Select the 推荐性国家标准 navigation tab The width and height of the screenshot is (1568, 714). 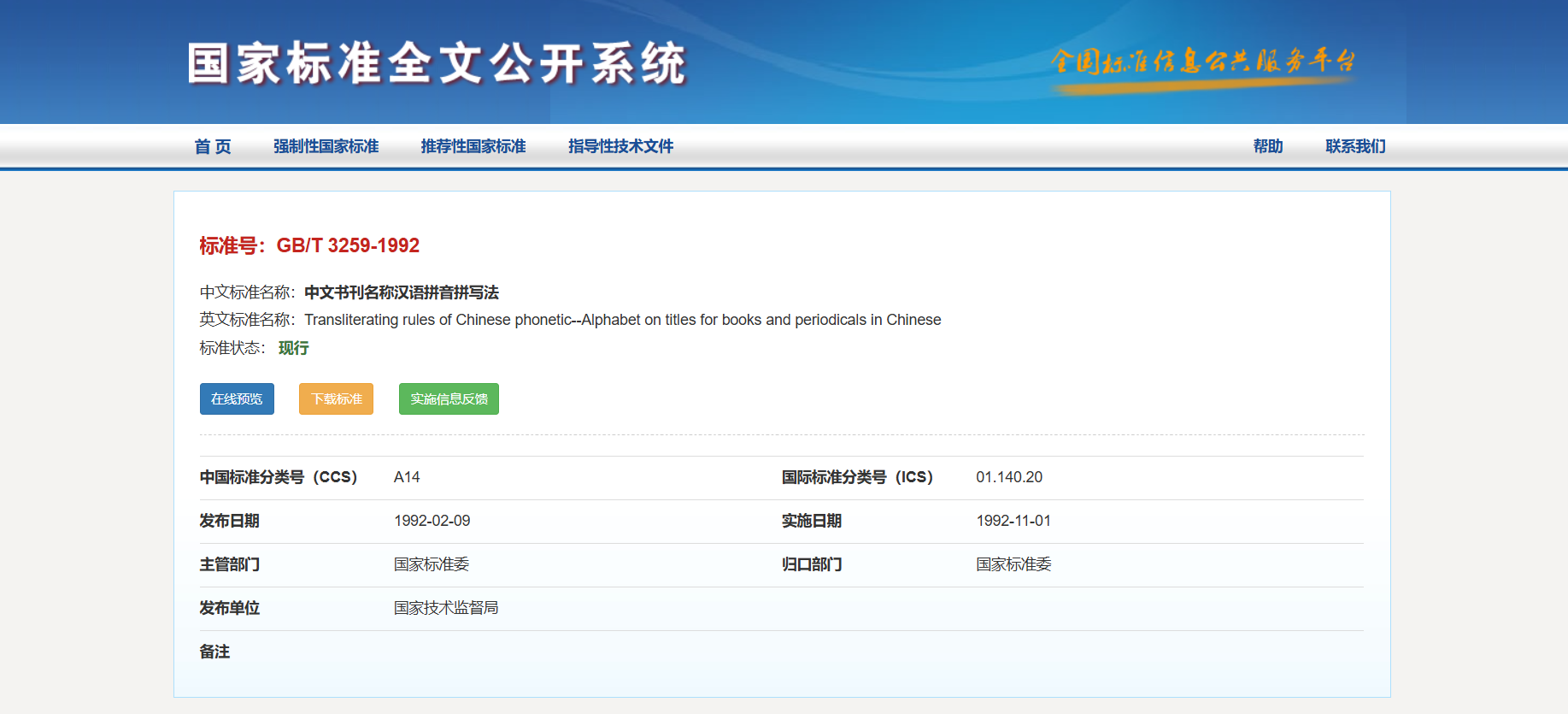[x=473, y=146]
